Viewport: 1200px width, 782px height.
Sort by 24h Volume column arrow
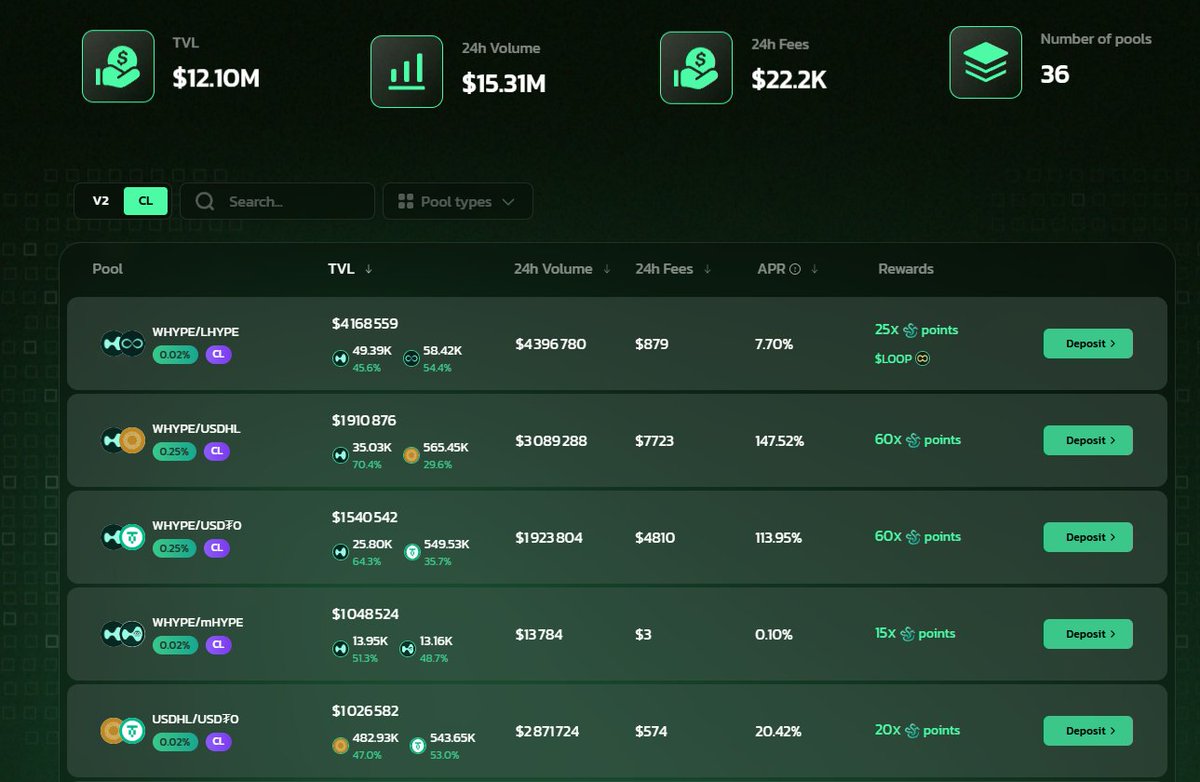(607, 269)
